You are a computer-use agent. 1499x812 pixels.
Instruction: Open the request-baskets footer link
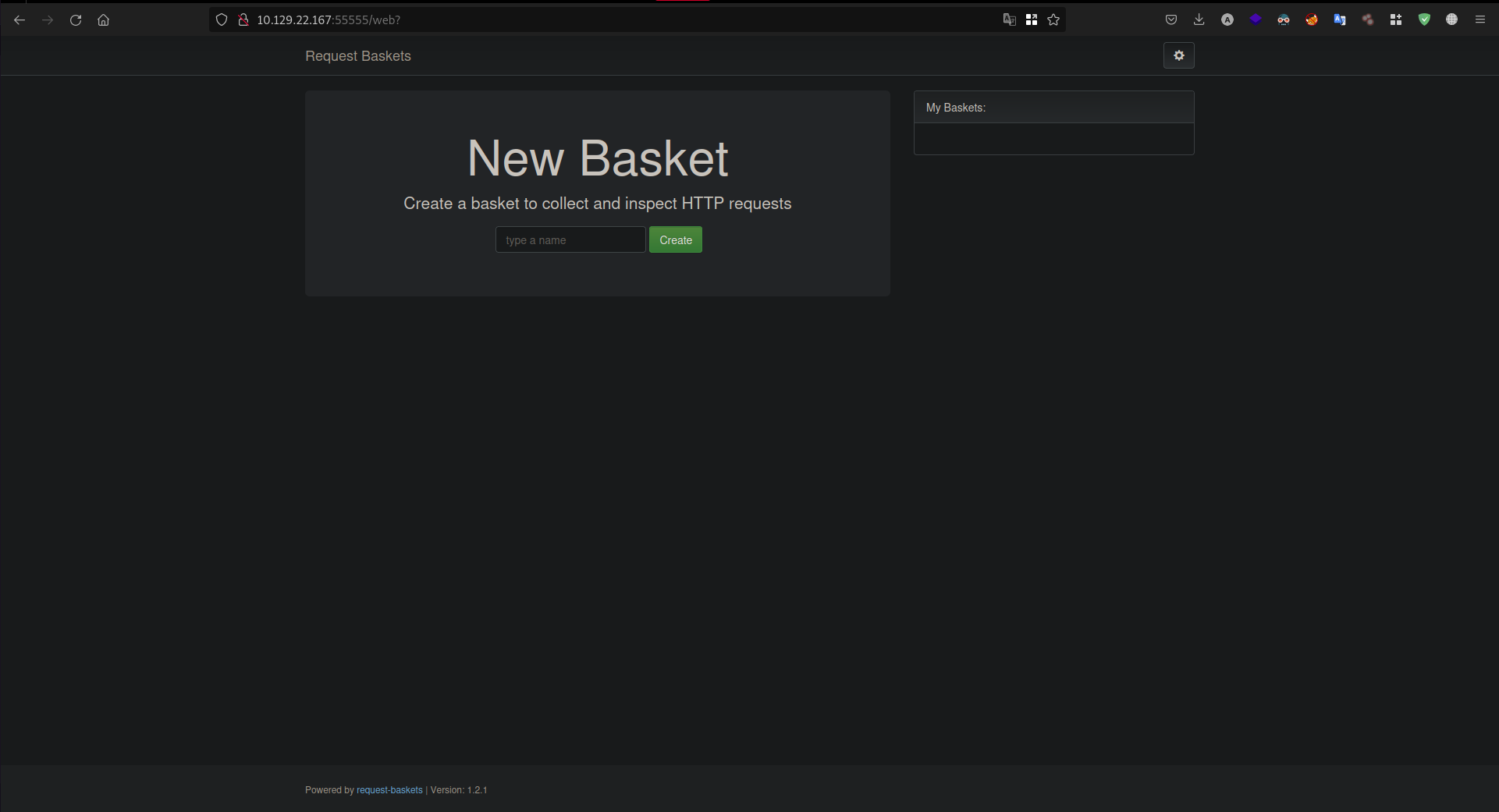pyautogui.click(x=389, y=790)
